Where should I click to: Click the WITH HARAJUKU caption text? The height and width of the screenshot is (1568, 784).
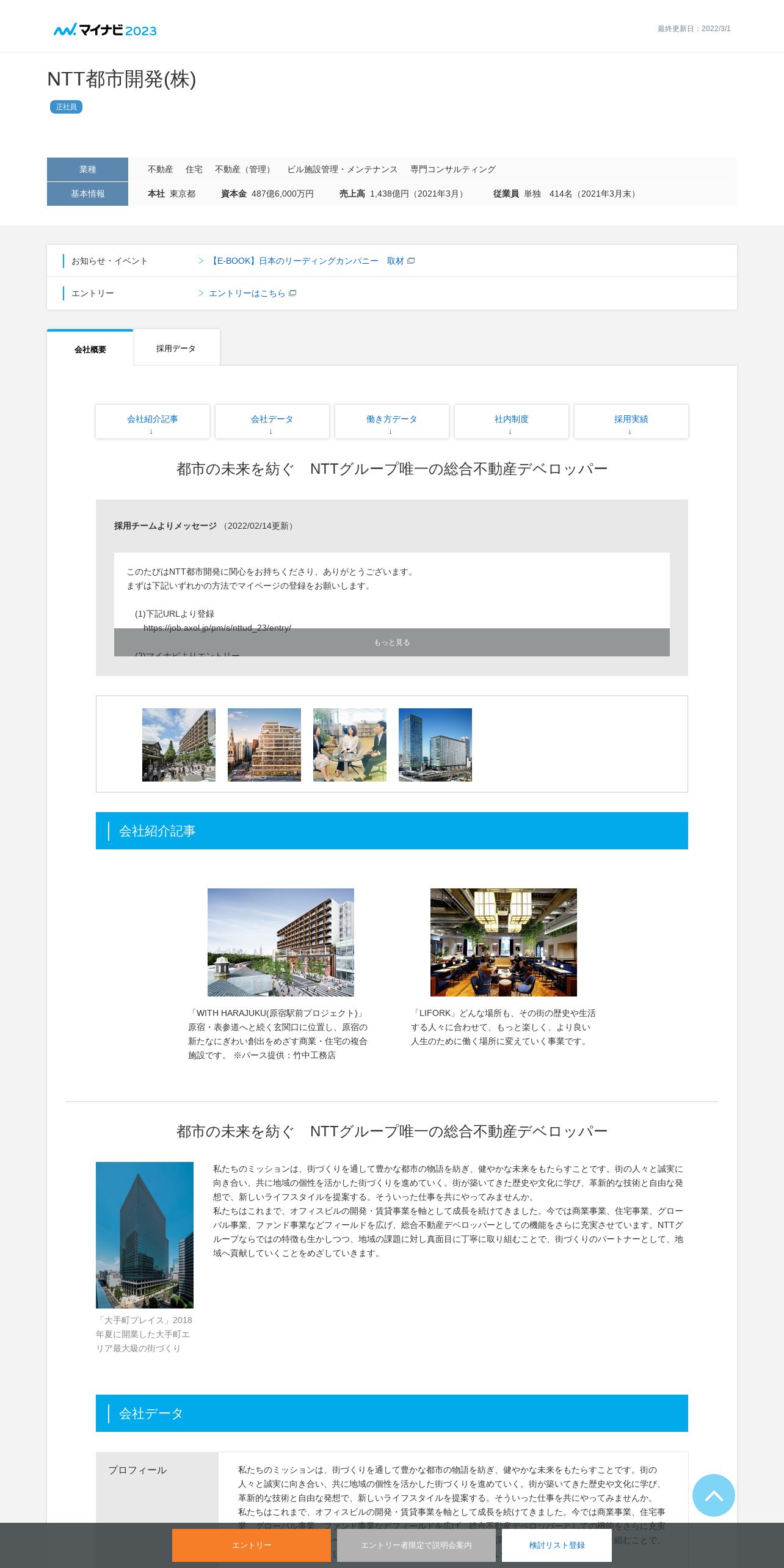click(278, 1034)
